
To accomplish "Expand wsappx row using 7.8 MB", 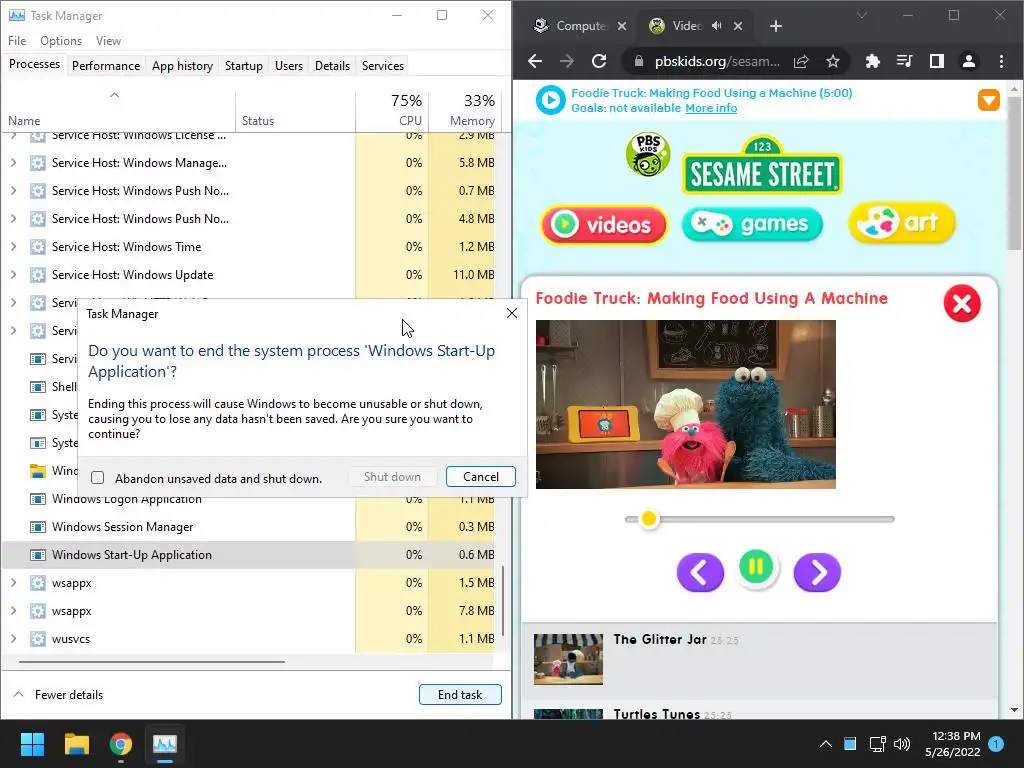I will (x=13, y=611).
